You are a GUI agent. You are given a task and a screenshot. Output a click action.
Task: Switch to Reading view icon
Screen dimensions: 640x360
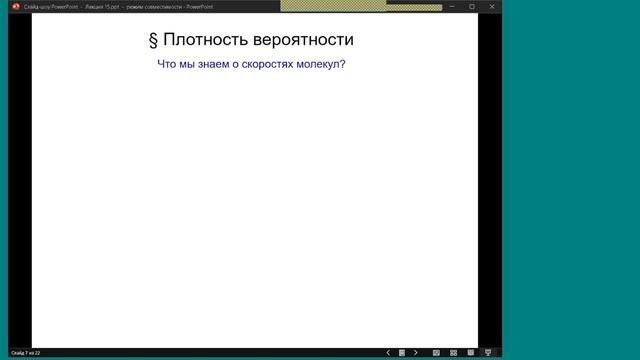click(x=471, y=353)
